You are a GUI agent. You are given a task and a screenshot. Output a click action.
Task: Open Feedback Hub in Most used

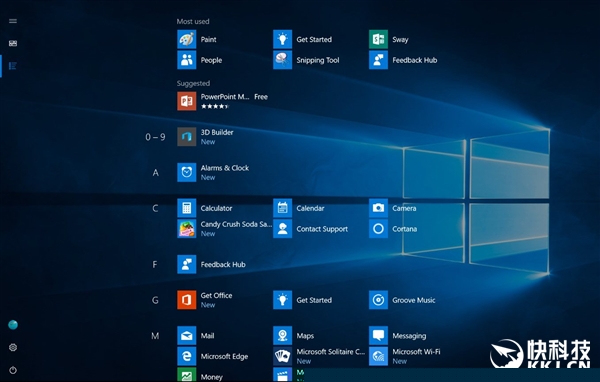tap(378, 60)
